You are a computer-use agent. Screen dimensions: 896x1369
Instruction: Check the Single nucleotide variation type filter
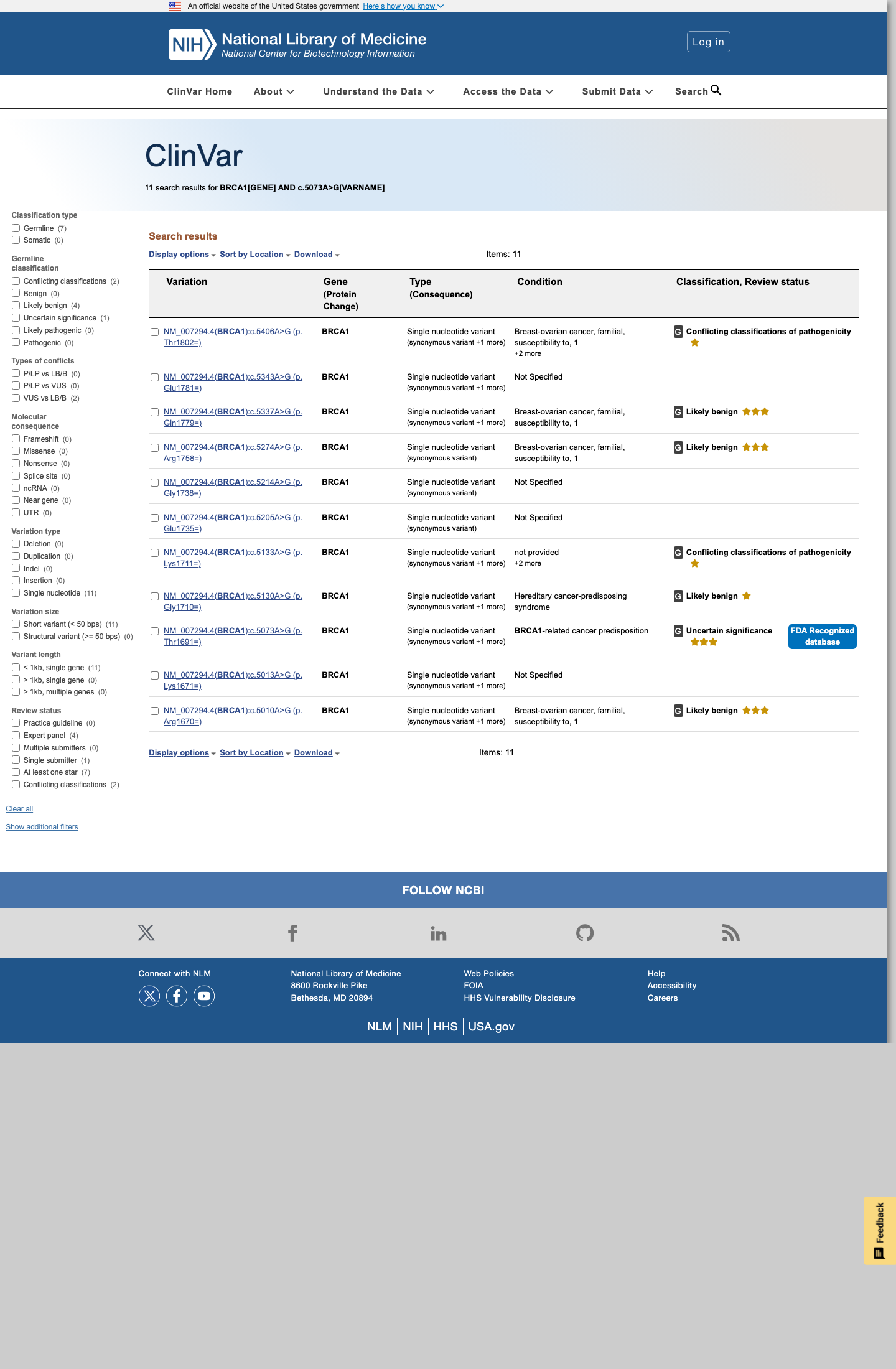pyautogui.click(x=16, y=593)
